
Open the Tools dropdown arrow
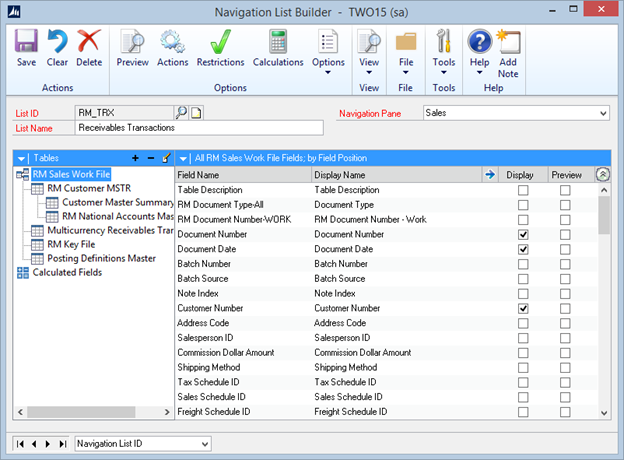[443, 72]
